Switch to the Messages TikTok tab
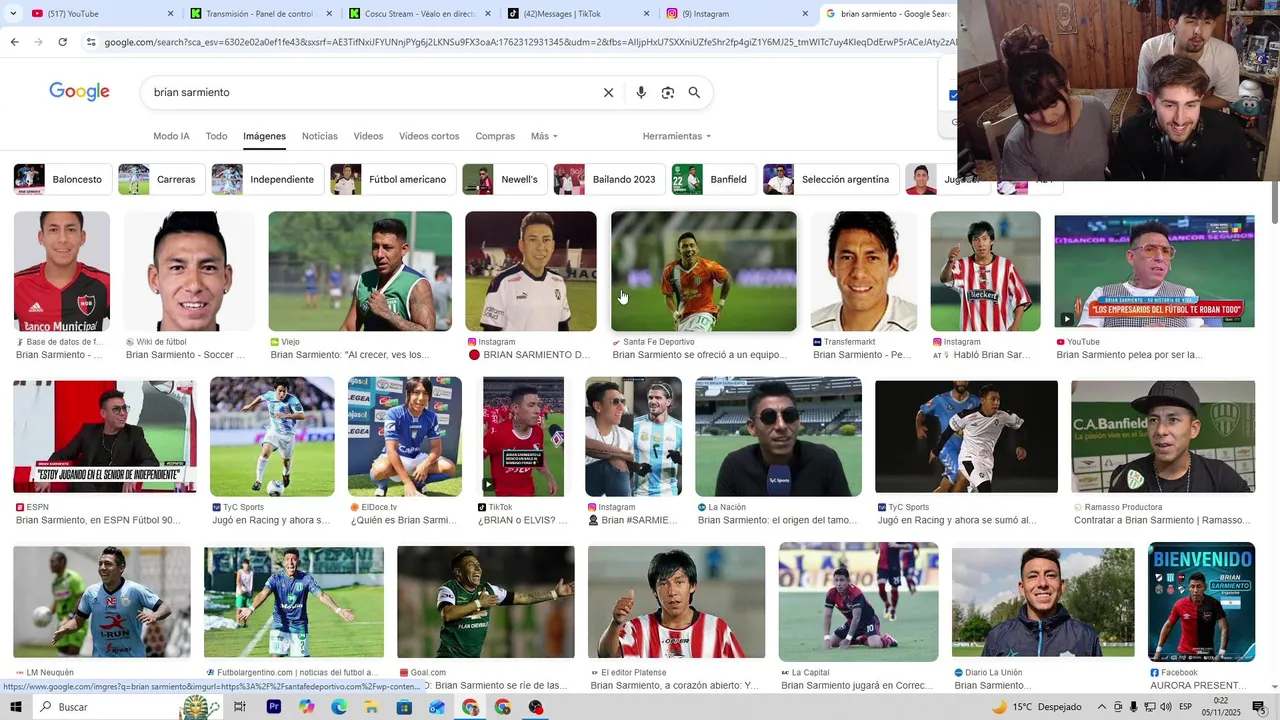This screenshot has height=720, width=1280. coord(579,14)
